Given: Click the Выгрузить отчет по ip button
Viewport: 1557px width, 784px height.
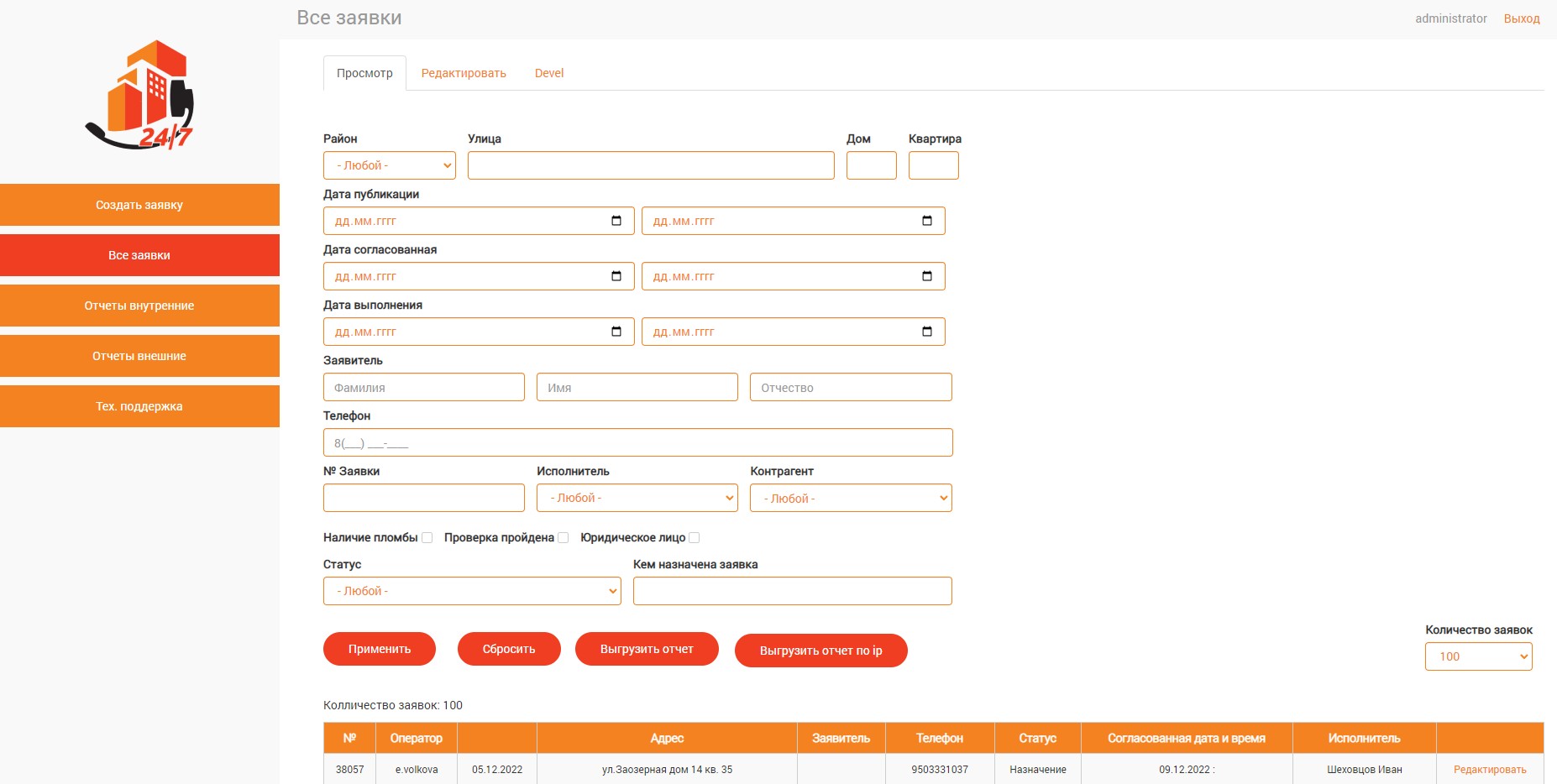Looking at the screenshot, I should 821,651.
